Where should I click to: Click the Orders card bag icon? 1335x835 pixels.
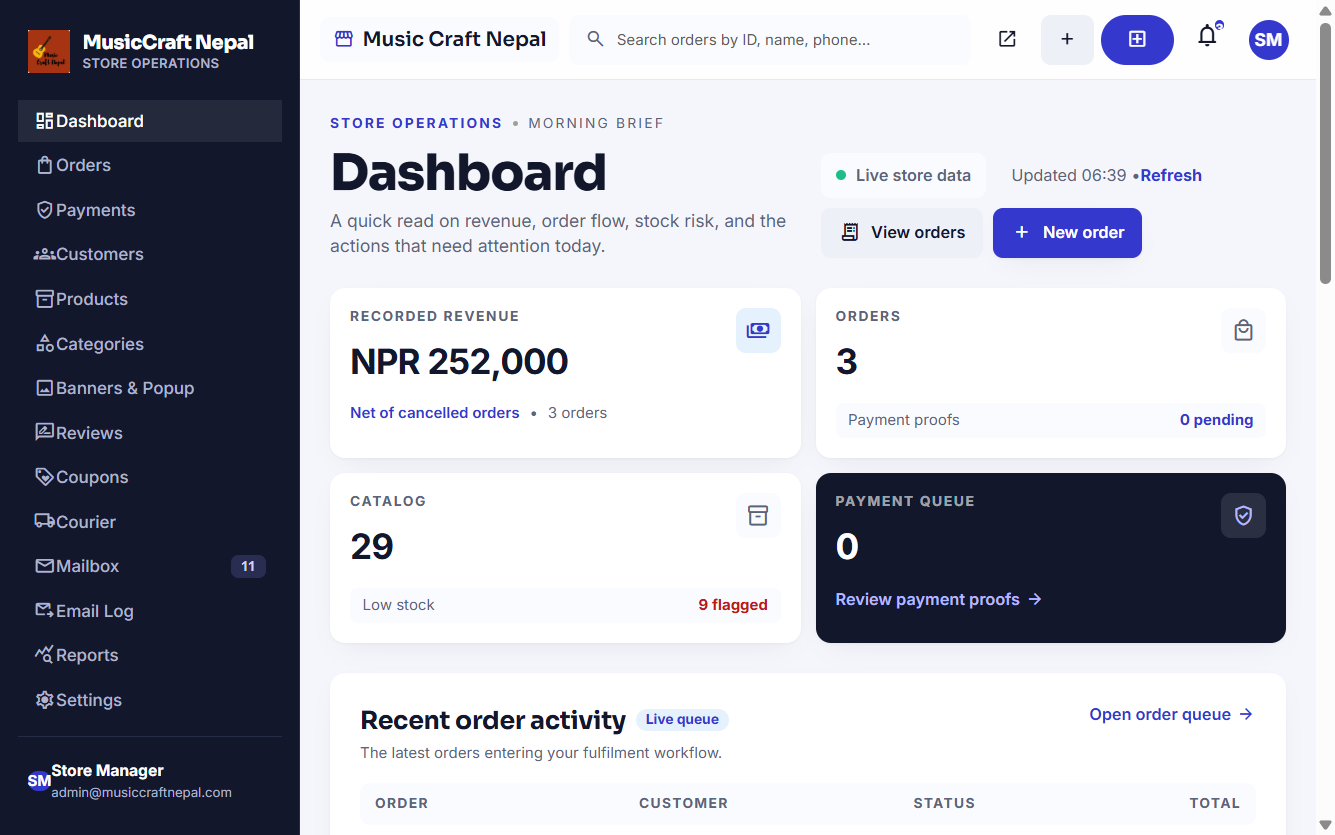click(1243, 331)
